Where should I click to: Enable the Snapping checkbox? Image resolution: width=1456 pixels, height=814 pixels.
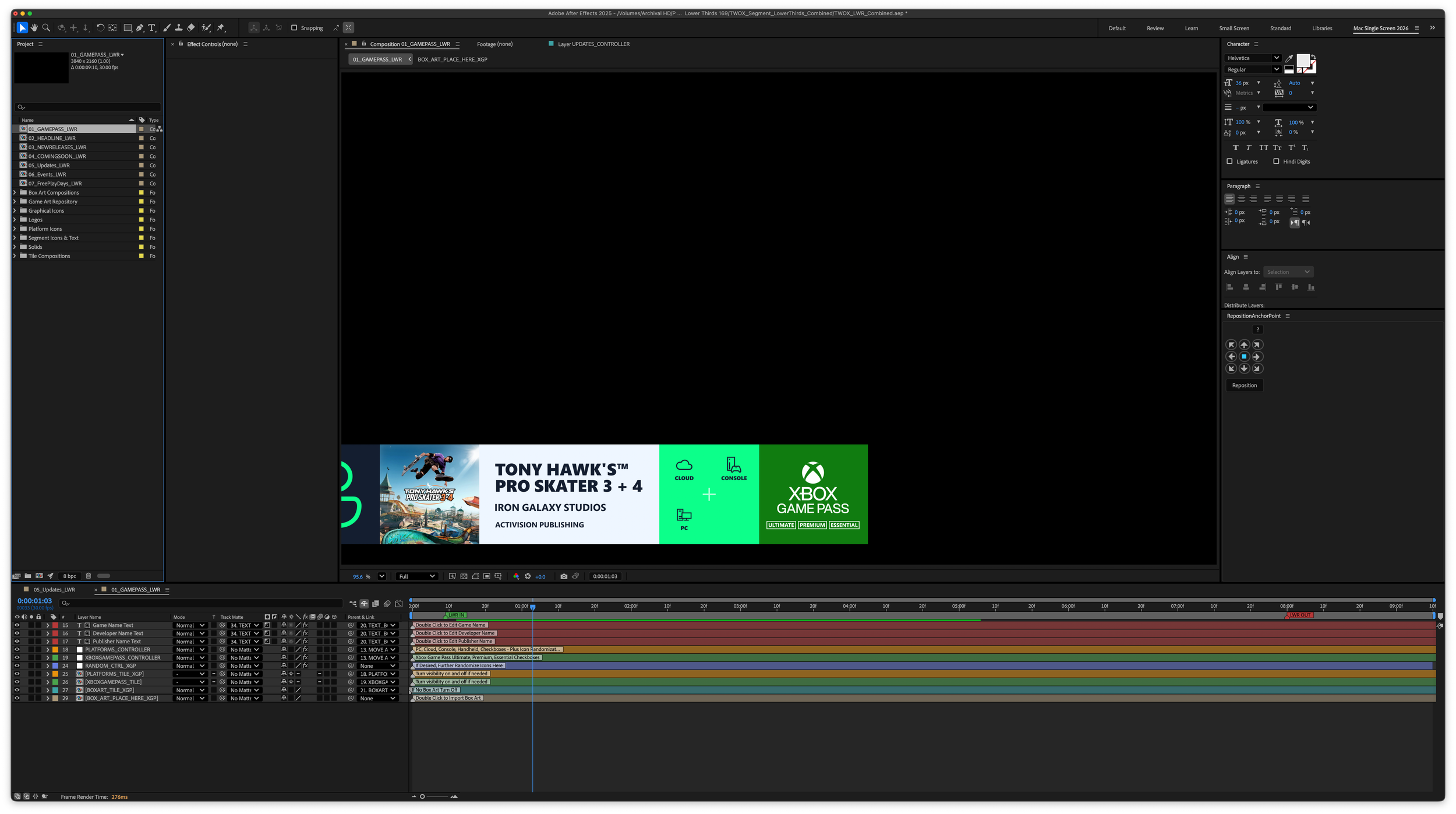(x=294, y=27)
